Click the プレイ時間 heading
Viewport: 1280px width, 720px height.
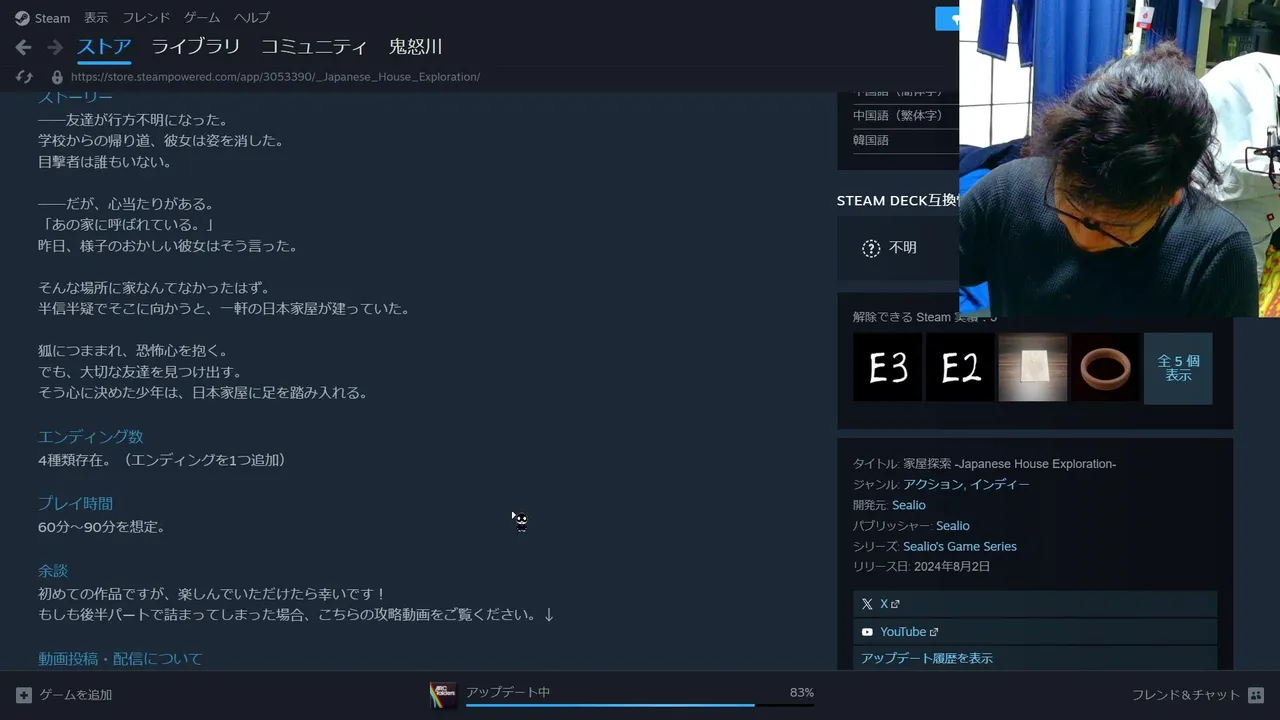75,504
